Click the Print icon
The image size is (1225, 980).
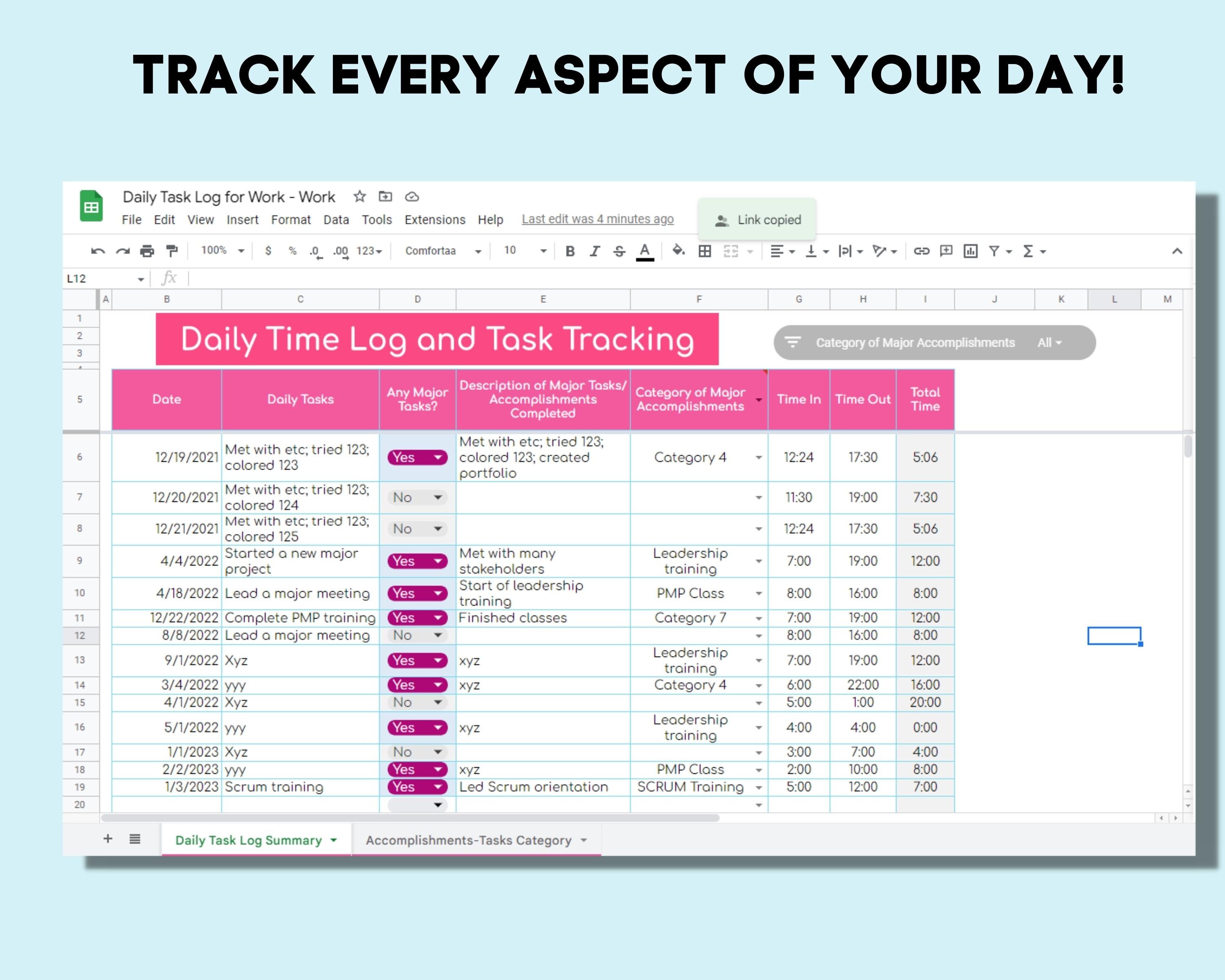point(147,251)
